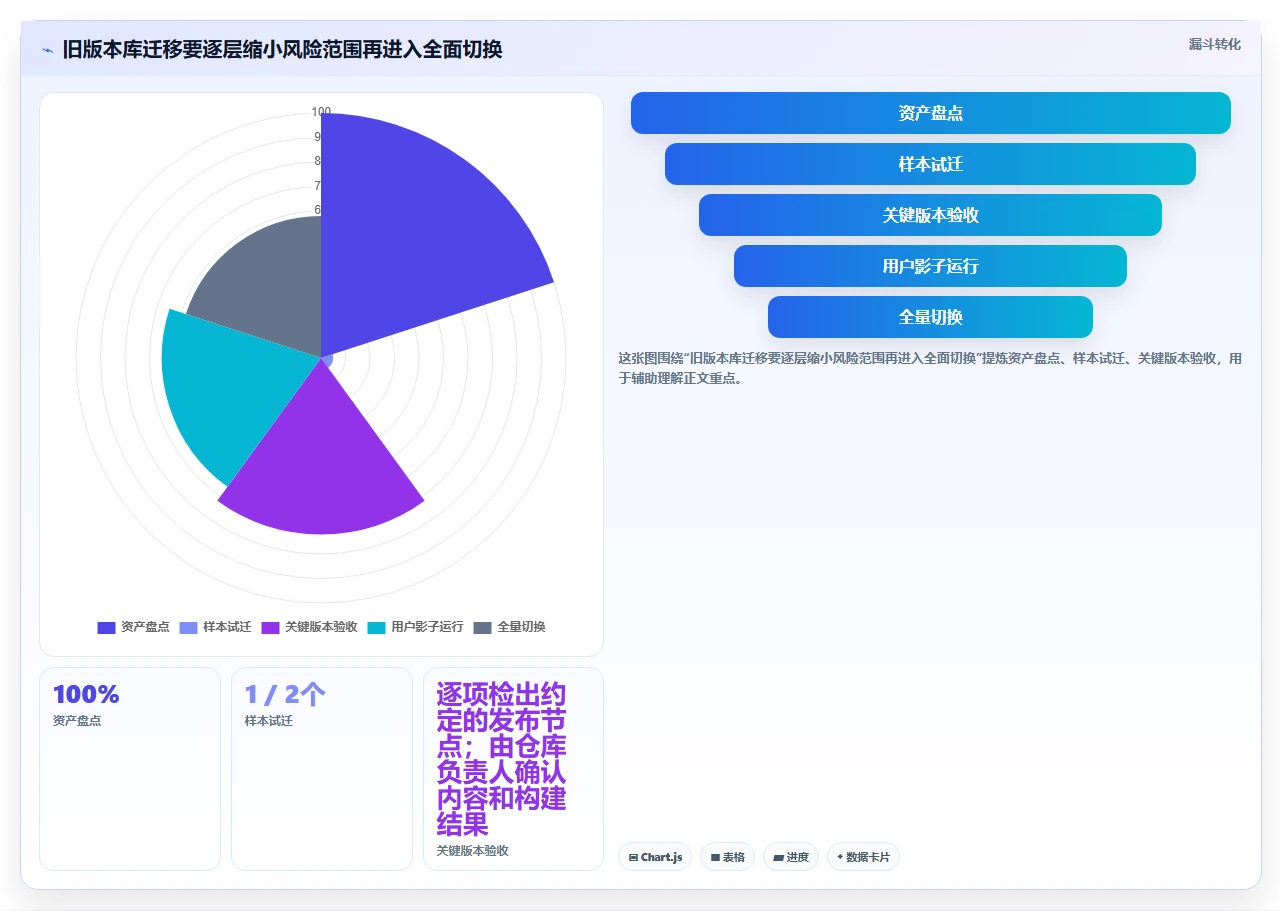The width and height of the screenshot is (1282, 911).
Task: Open the 100% 资产盘点 data card
Action: click(130, 768)
